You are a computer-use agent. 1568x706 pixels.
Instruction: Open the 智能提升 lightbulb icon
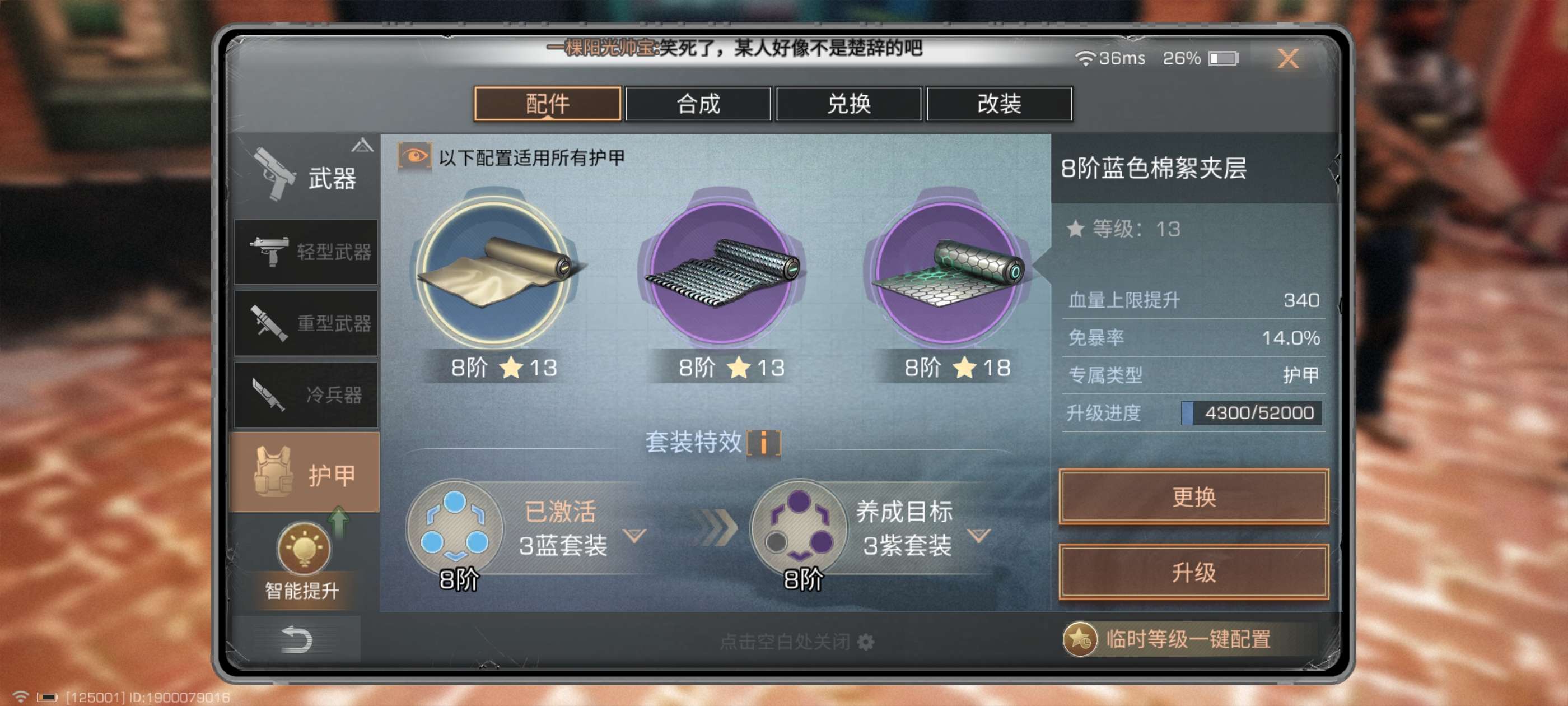pos(304,547)
